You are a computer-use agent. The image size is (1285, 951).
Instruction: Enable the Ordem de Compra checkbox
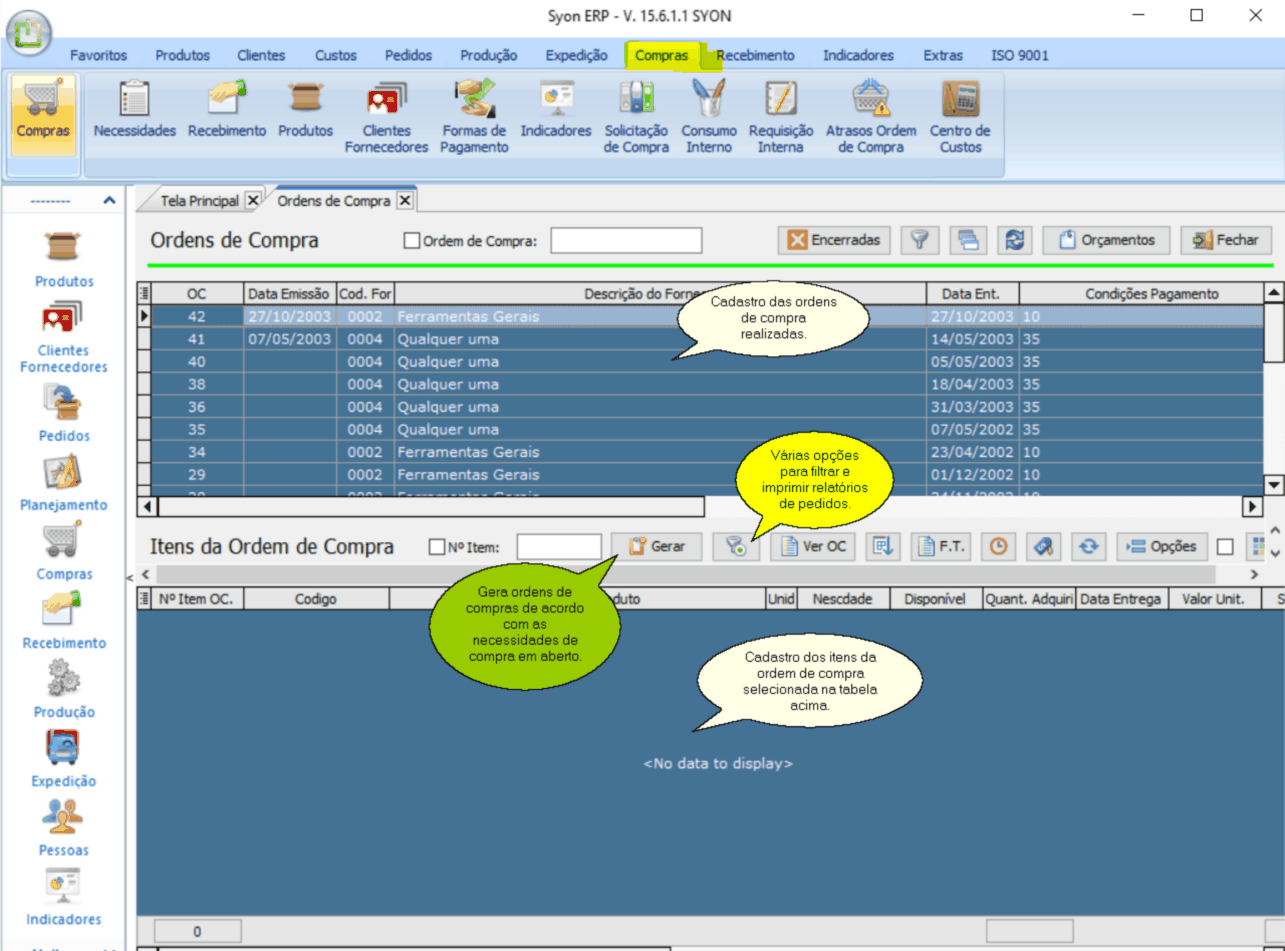tap(411, 241)
